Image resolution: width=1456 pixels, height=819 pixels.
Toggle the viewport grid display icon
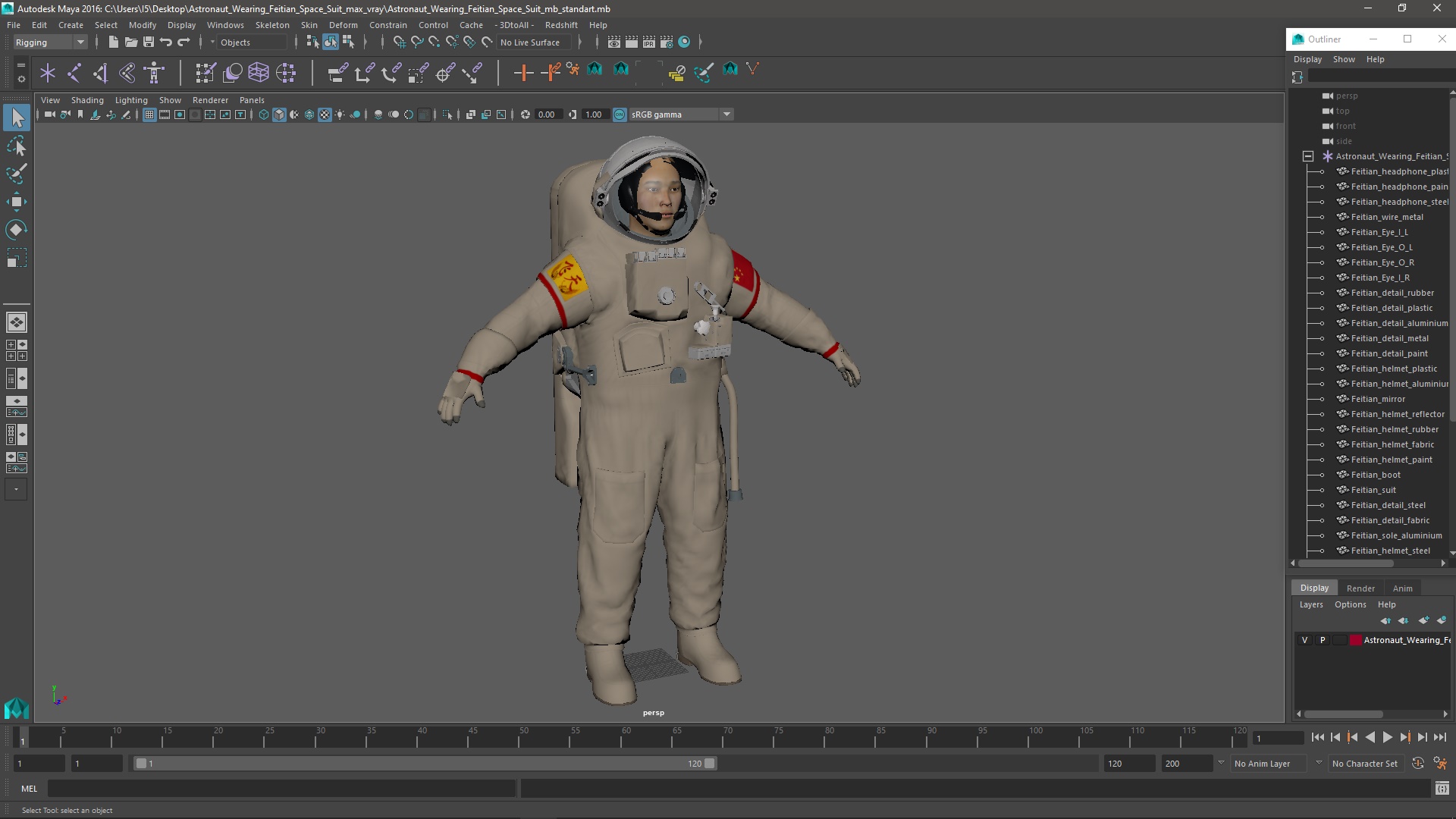tap(149, 115)
